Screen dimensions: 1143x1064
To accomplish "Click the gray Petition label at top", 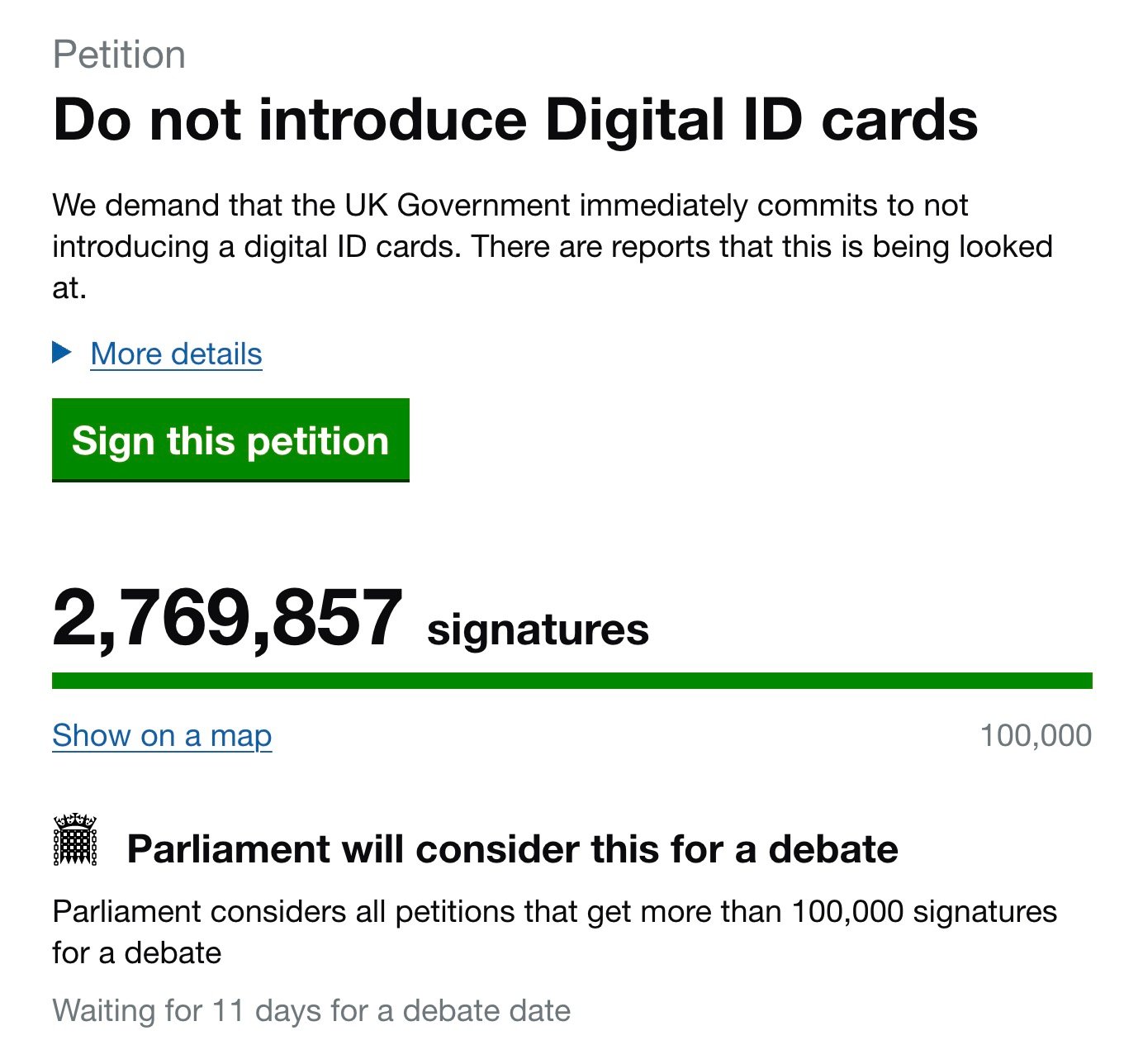I will pyautogui.click(x=119, y=55).
